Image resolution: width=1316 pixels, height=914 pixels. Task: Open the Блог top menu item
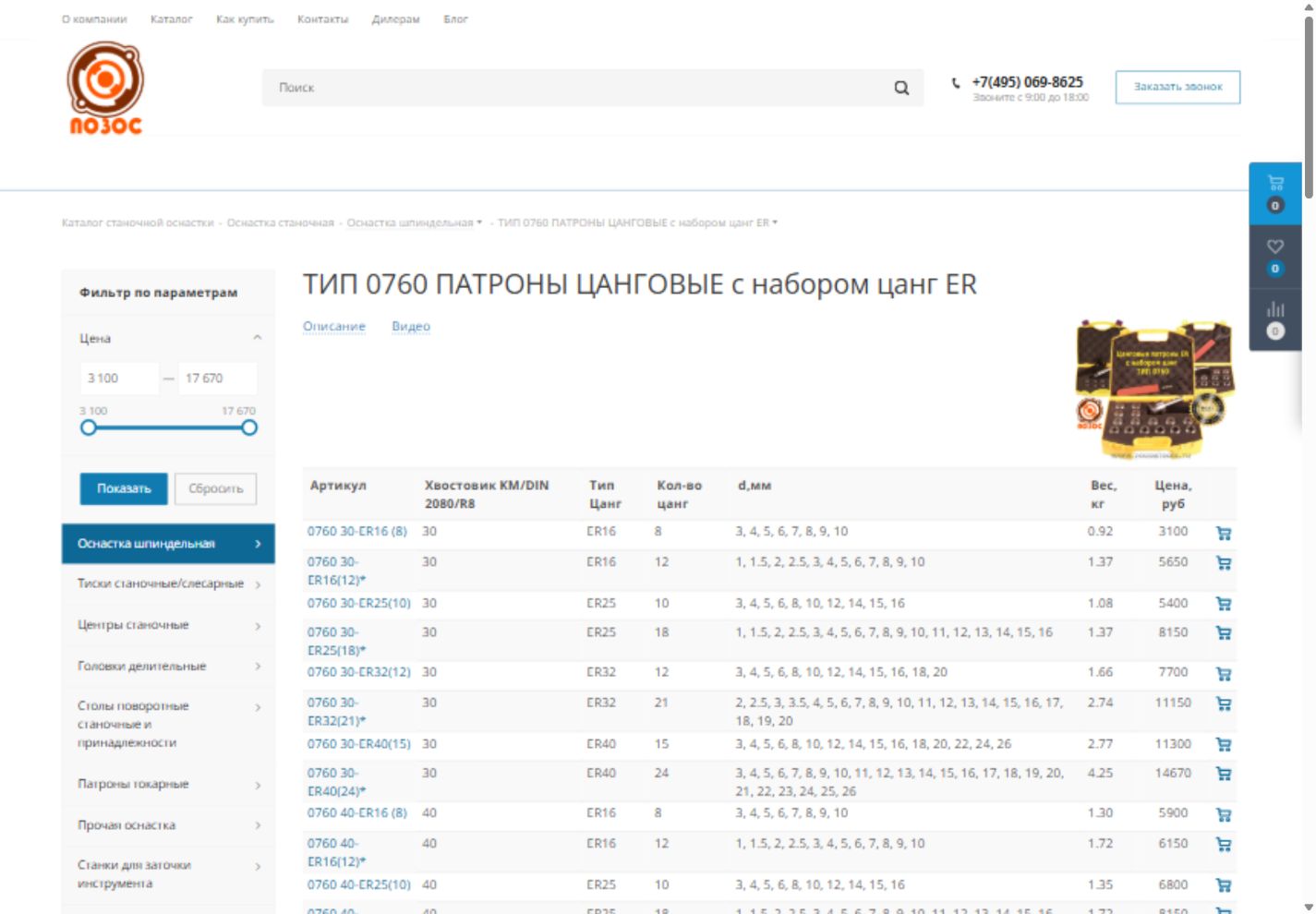pyautogui.click(x=455, y=19)
